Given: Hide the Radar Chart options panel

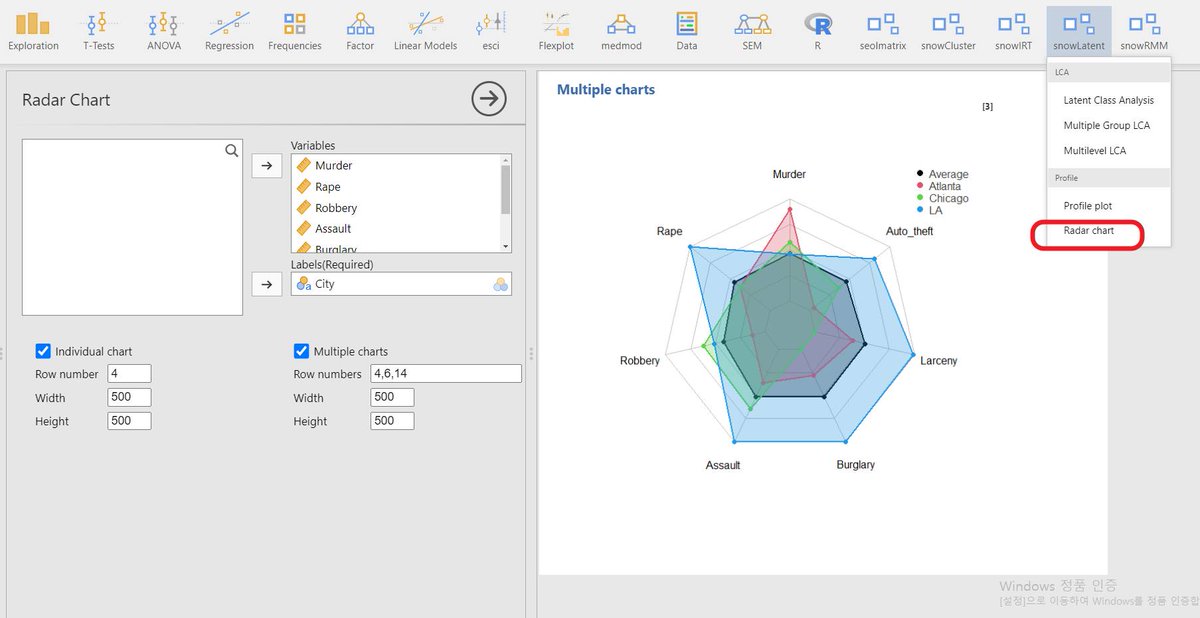Looking at the screenshot, I should click(489, 99).
